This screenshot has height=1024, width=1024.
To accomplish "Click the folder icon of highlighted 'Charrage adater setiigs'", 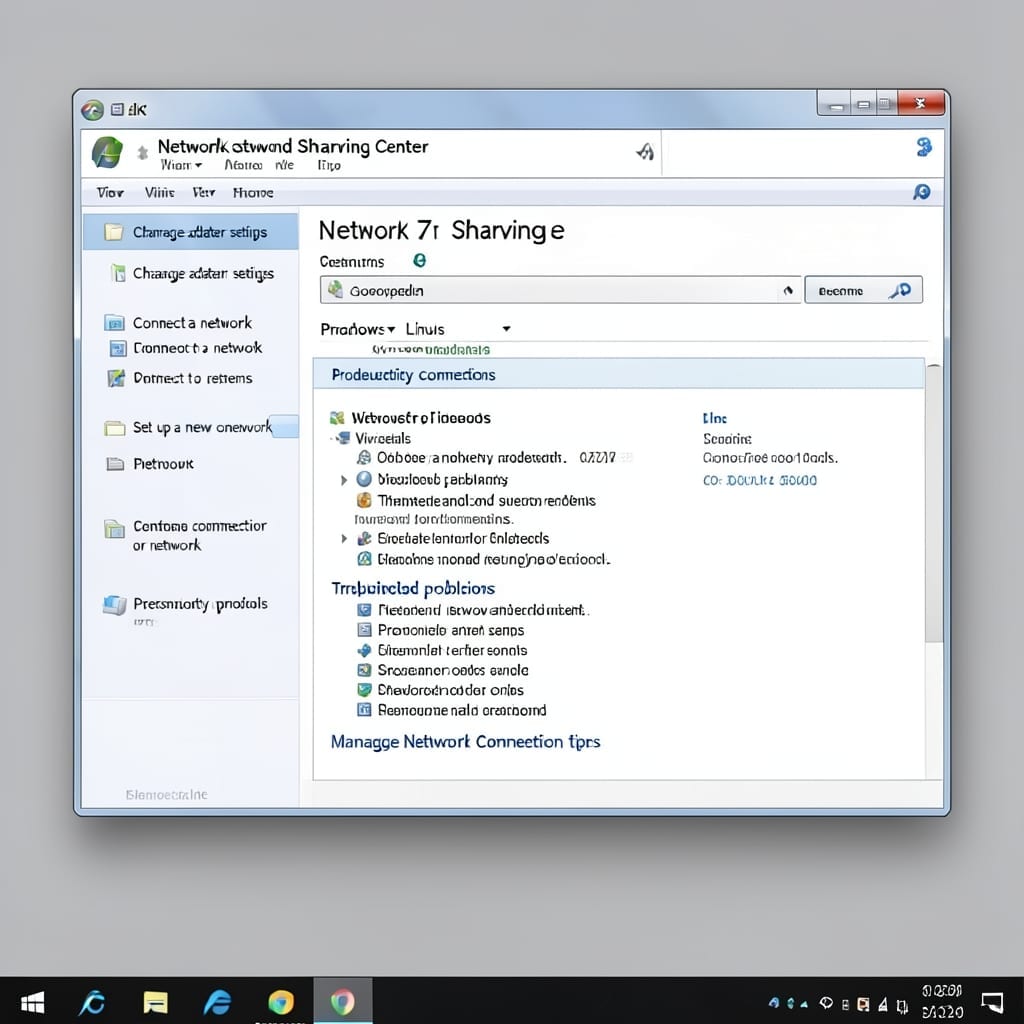I will coord(114,232).
